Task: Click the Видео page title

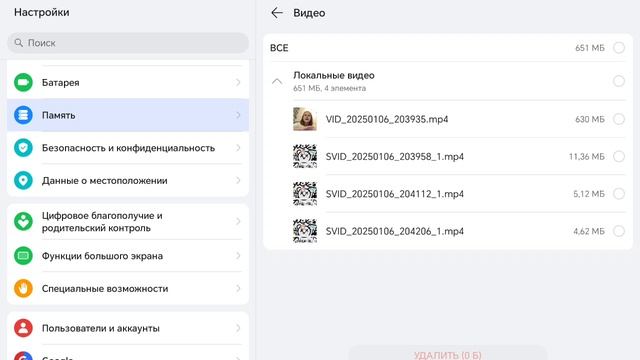Action: click(309, 13)
